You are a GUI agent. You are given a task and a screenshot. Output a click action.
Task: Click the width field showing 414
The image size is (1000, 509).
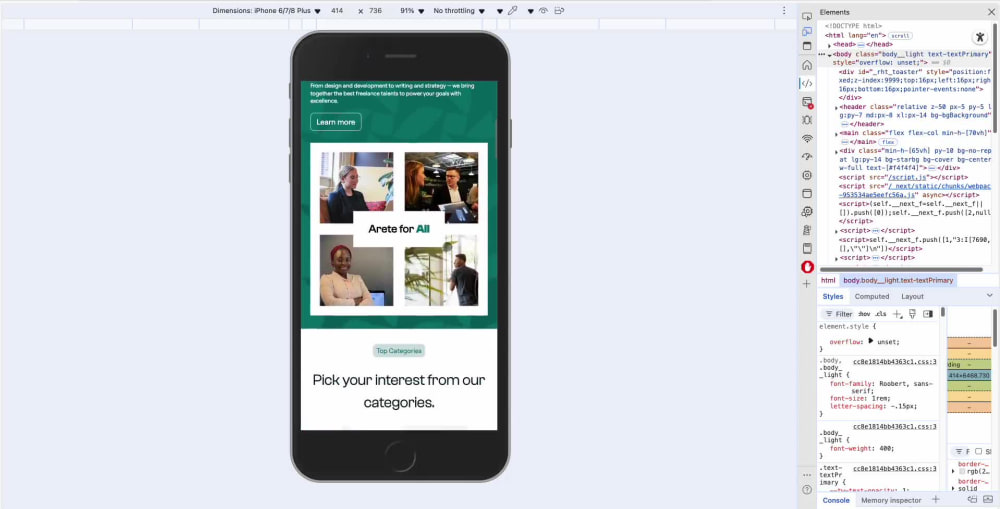click(x=337, y=11)
